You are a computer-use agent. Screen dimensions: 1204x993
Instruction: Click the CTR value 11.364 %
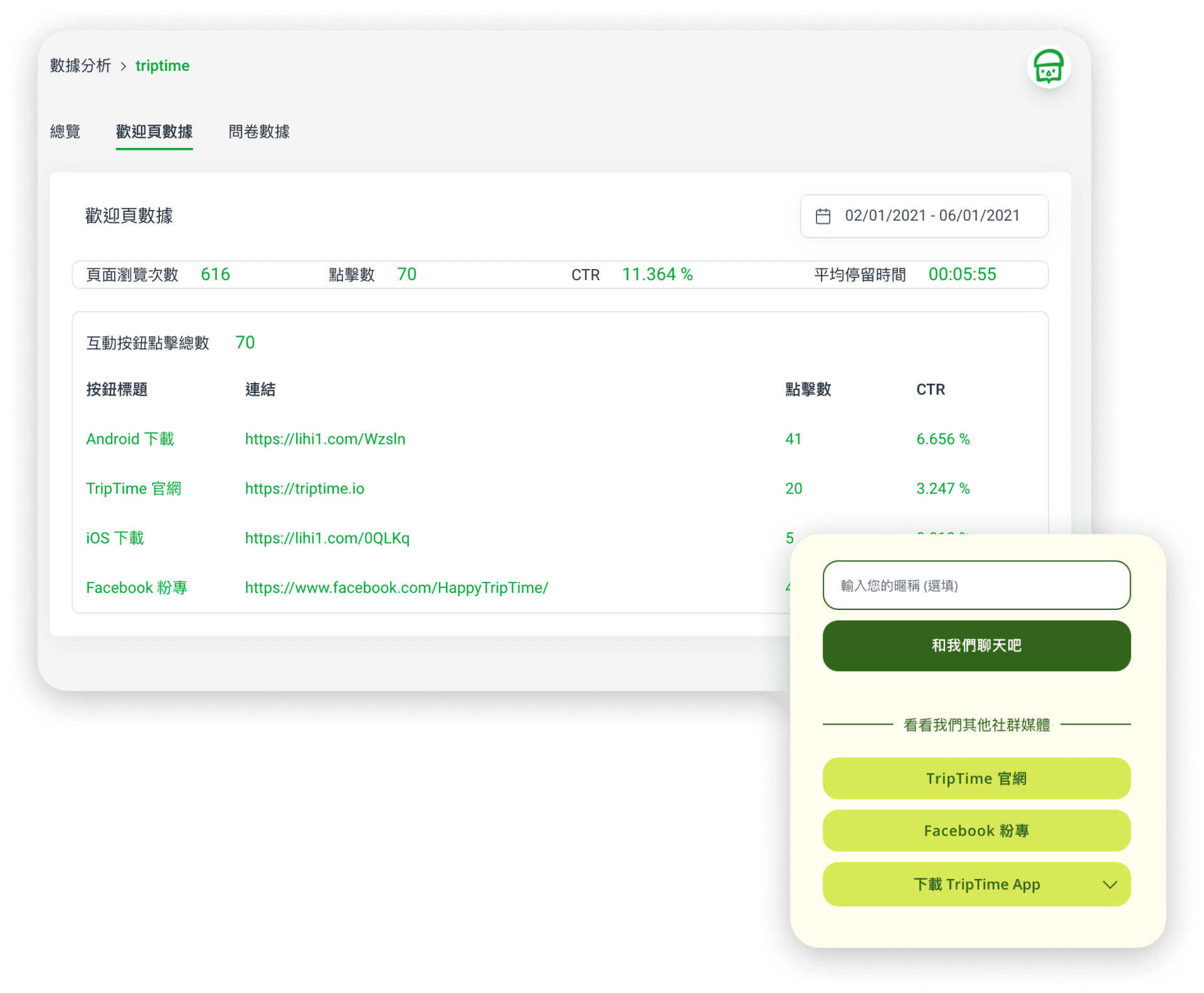pyautogui.click(x=657, y=275)
